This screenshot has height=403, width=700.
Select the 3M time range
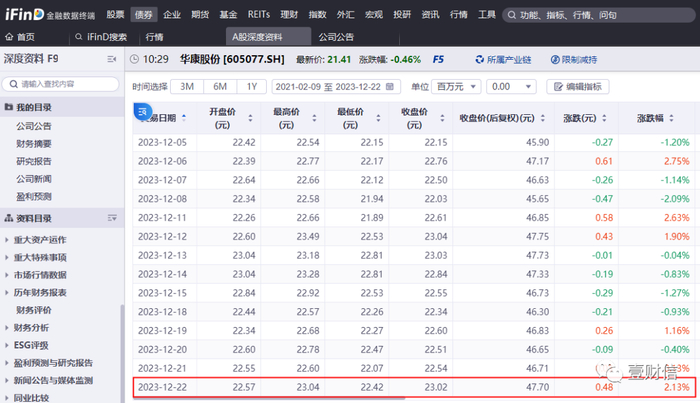pyautogui.click(x=187, y=87)
